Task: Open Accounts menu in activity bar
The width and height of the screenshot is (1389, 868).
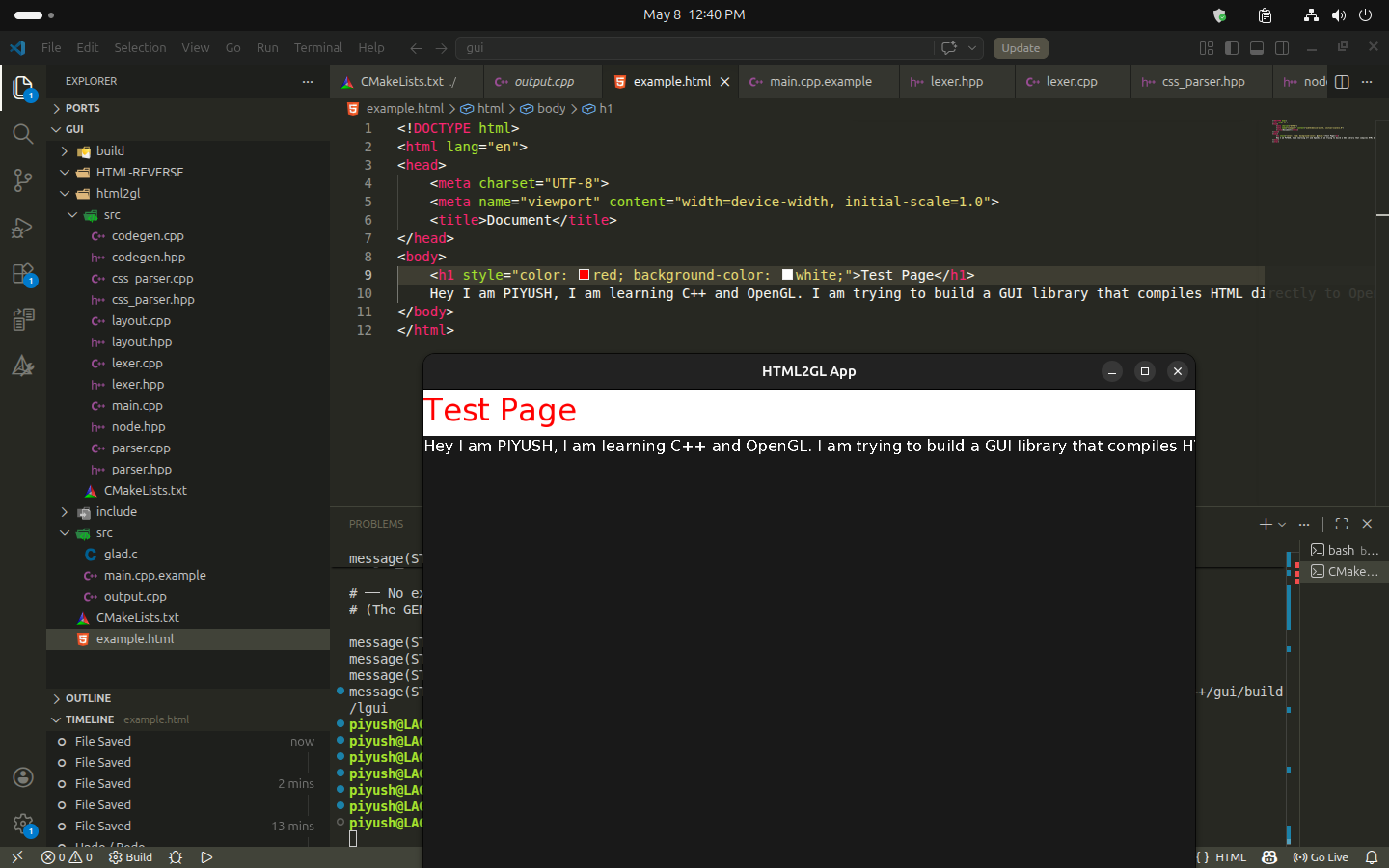Action: (x=23, y=777)
